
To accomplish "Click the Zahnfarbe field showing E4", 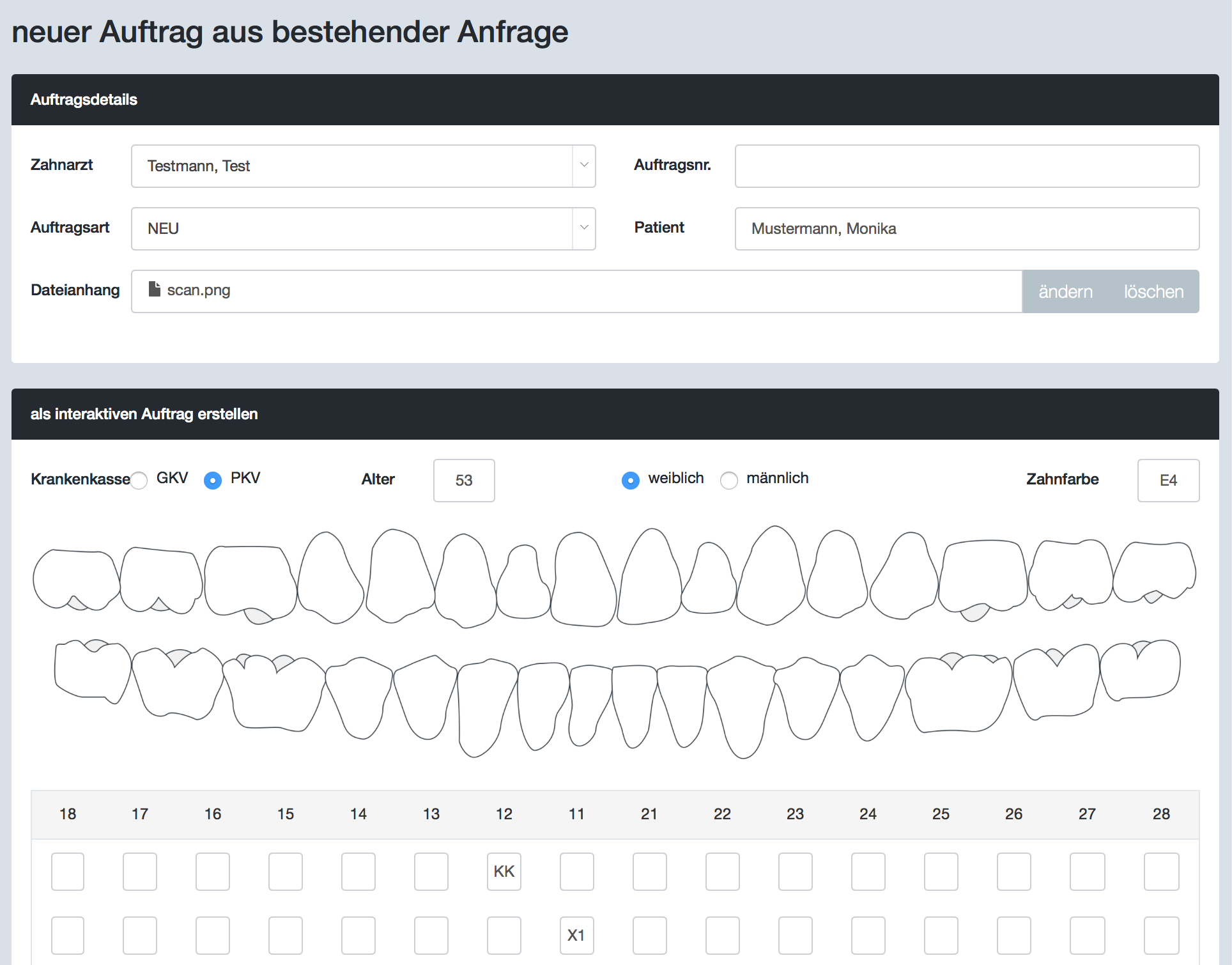I will click(x=1167, y=481).
